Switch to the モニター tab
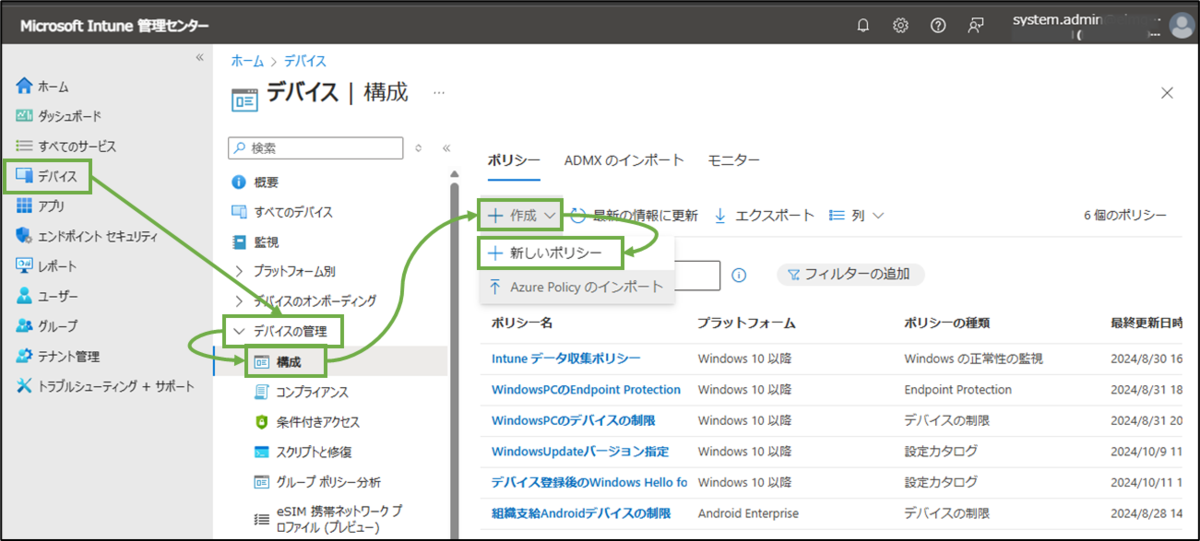1200x541 pixels. click(x=734, y=160)
